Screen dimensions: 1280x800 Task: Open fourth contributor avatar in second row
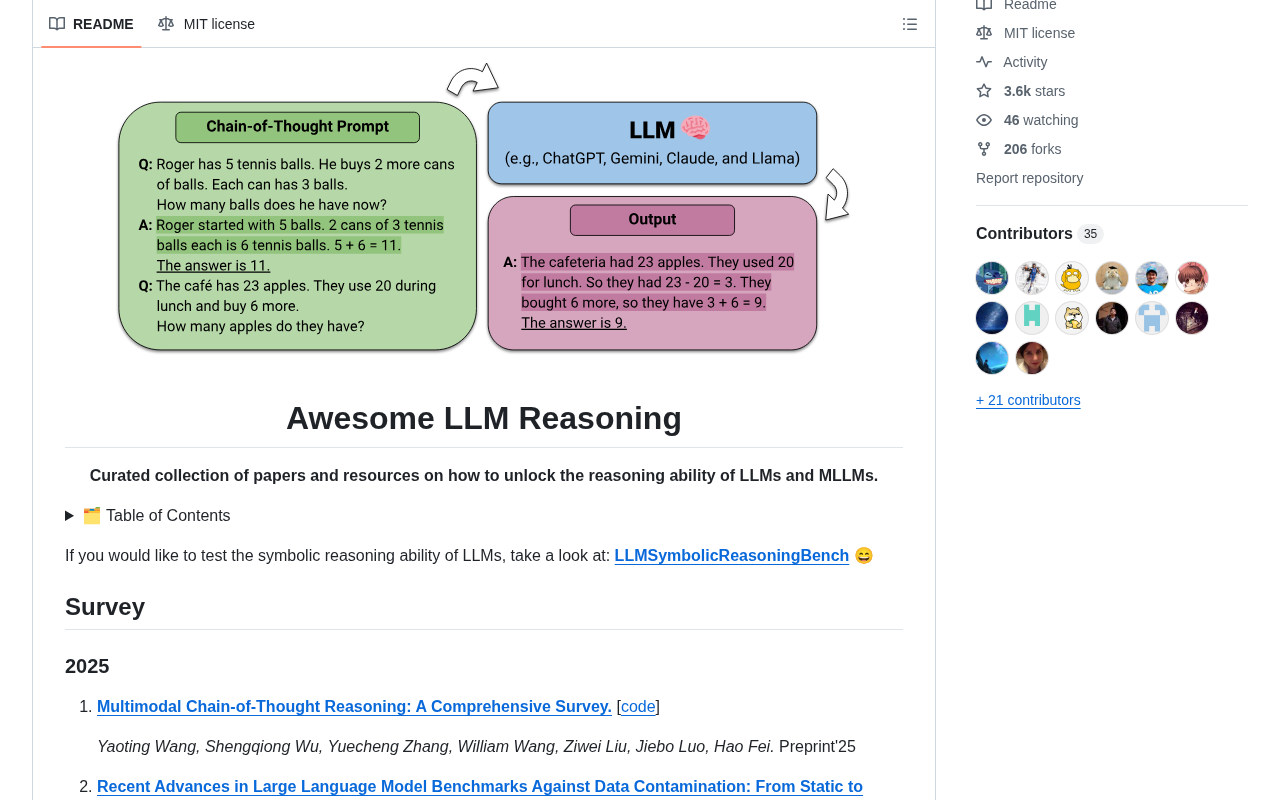[1112, 318]
